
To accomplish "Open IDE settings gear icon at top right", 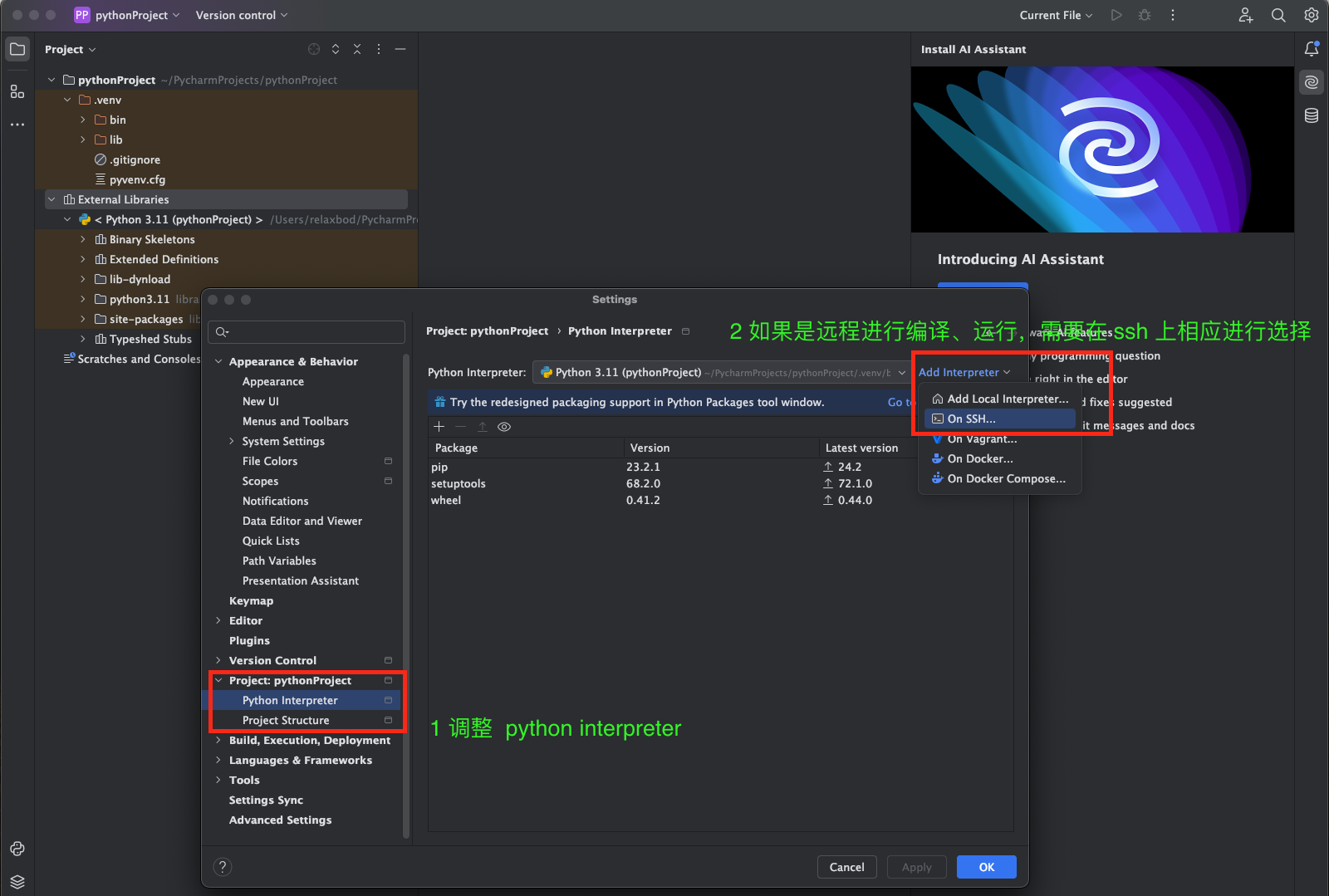I will (1312, 15).
